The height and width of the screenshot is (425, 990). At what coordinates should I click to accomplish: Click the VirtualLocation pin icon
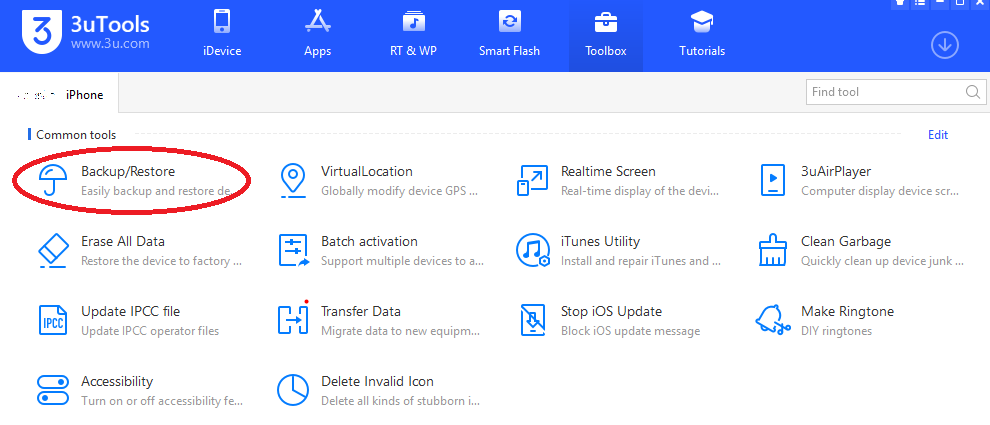293,181
